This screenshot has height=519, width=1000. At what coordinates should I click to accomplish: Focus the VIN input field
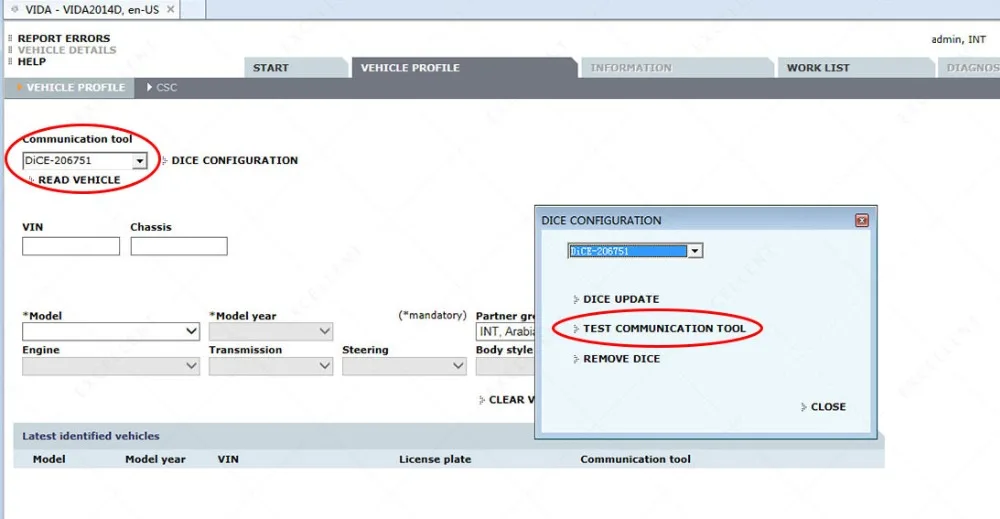coord(71,246)
